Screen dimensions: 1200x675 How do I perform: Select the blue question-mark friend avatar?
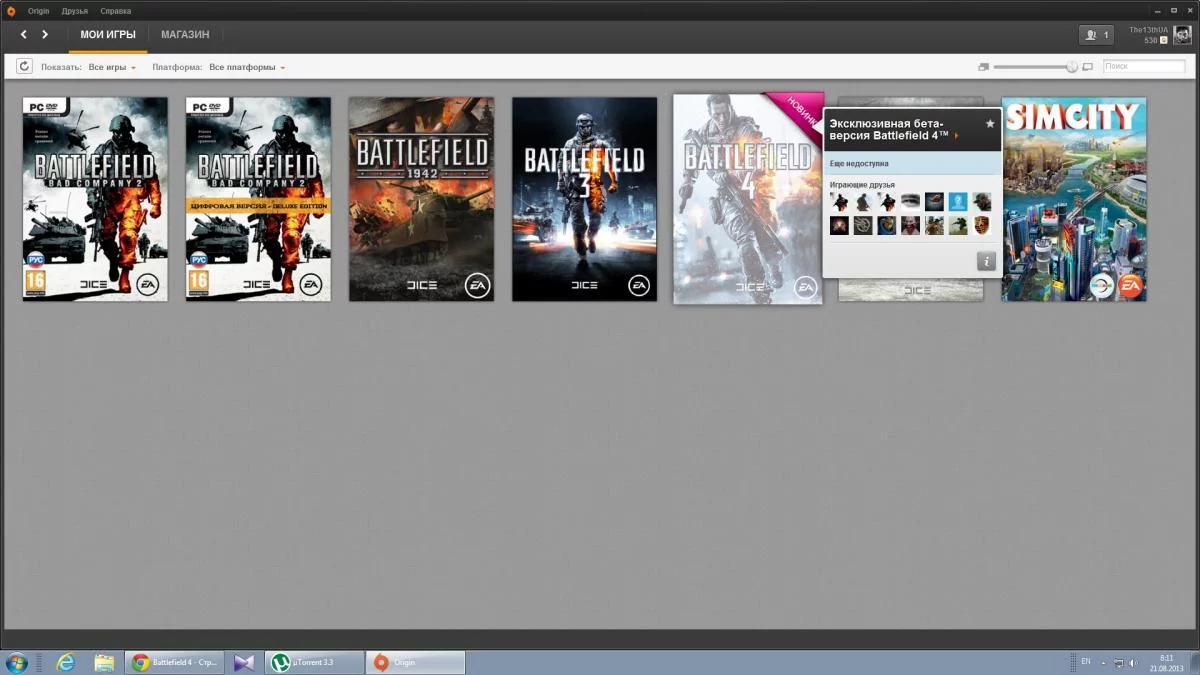(958, 202)
